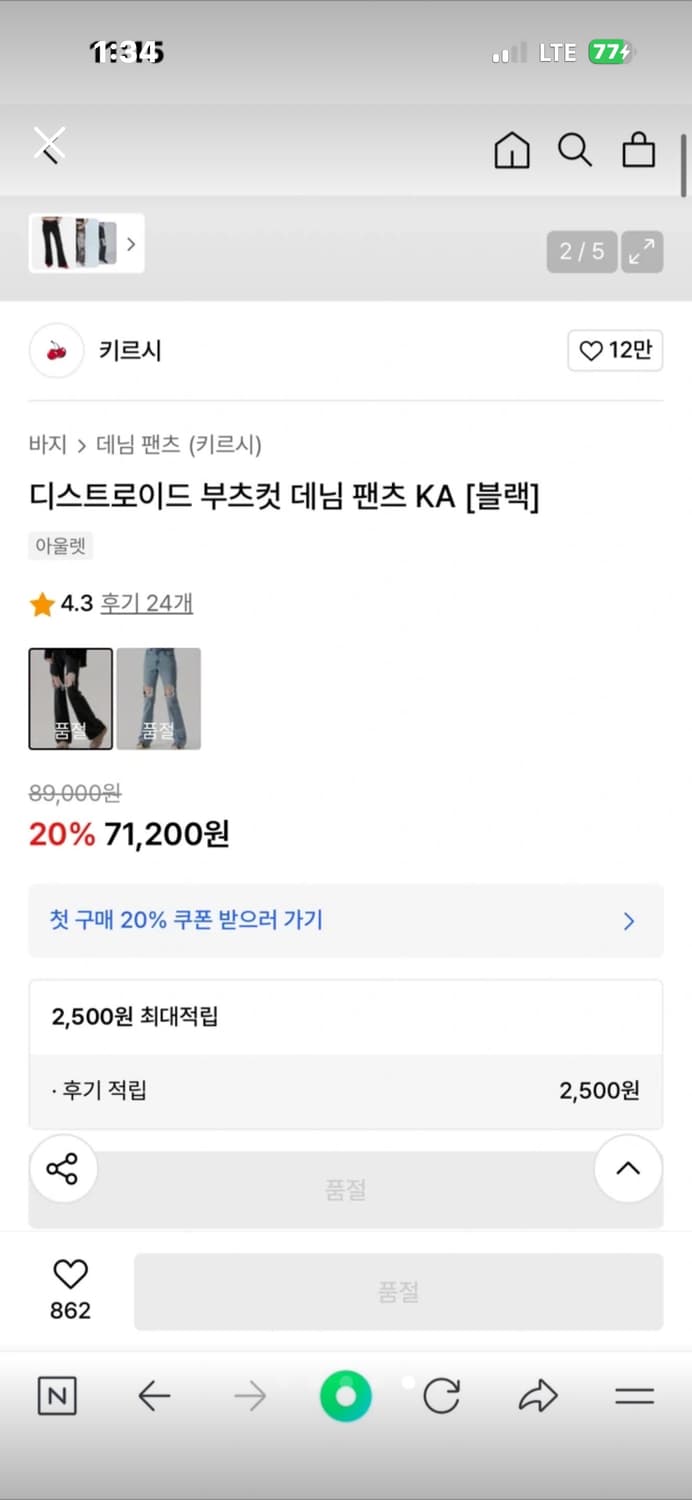
Task: Open the search icon
Action: pos(575,151)
